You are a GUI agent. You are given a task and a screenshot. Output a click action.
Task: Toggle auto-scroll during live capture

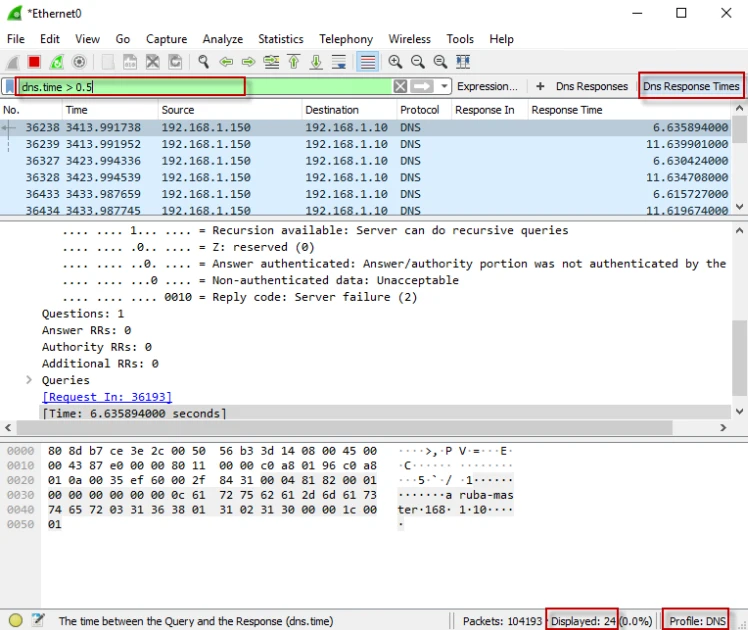(339, 62)
